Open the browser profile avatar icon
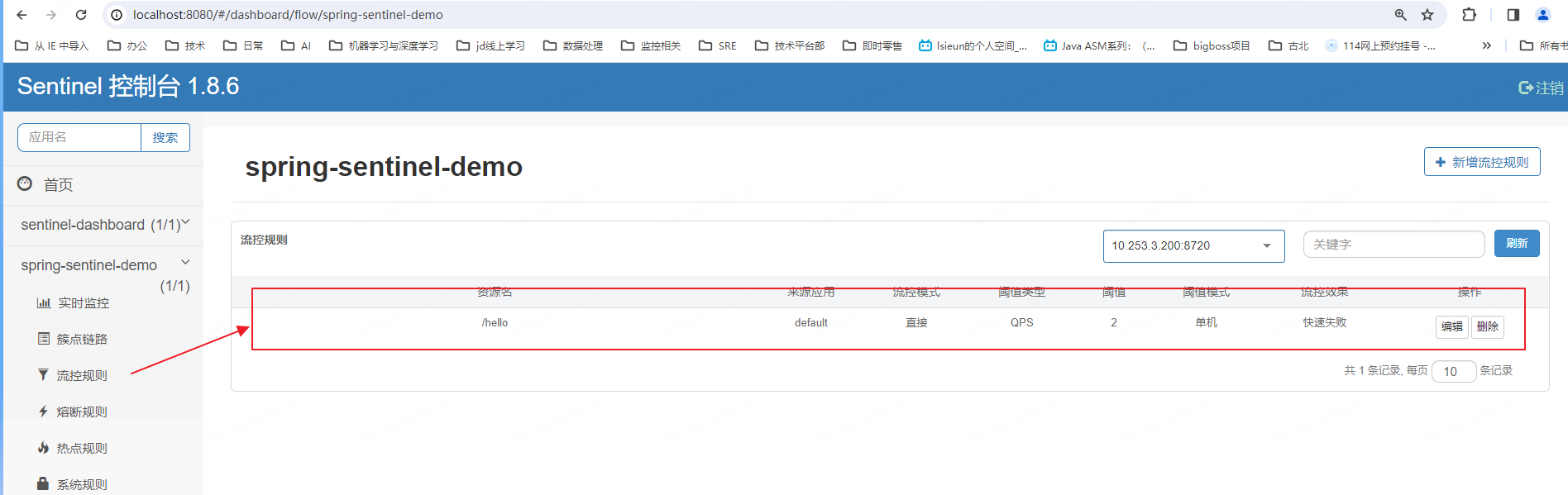 tap(1543, 15)
